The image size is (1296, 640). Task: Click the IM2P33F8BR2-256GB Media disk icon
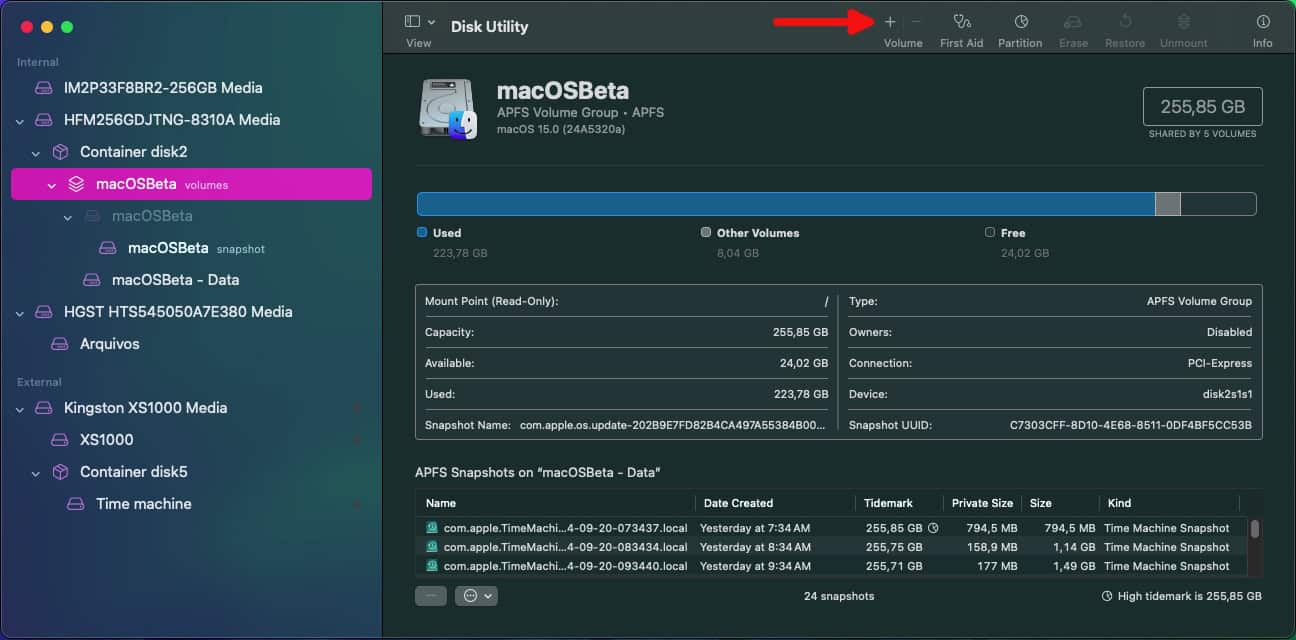point(43,88)
